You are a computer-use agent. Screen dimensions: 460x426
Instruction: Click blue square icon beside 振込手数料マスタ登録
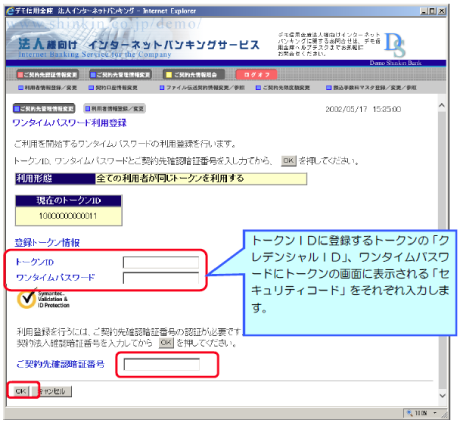tap(329, 88)
